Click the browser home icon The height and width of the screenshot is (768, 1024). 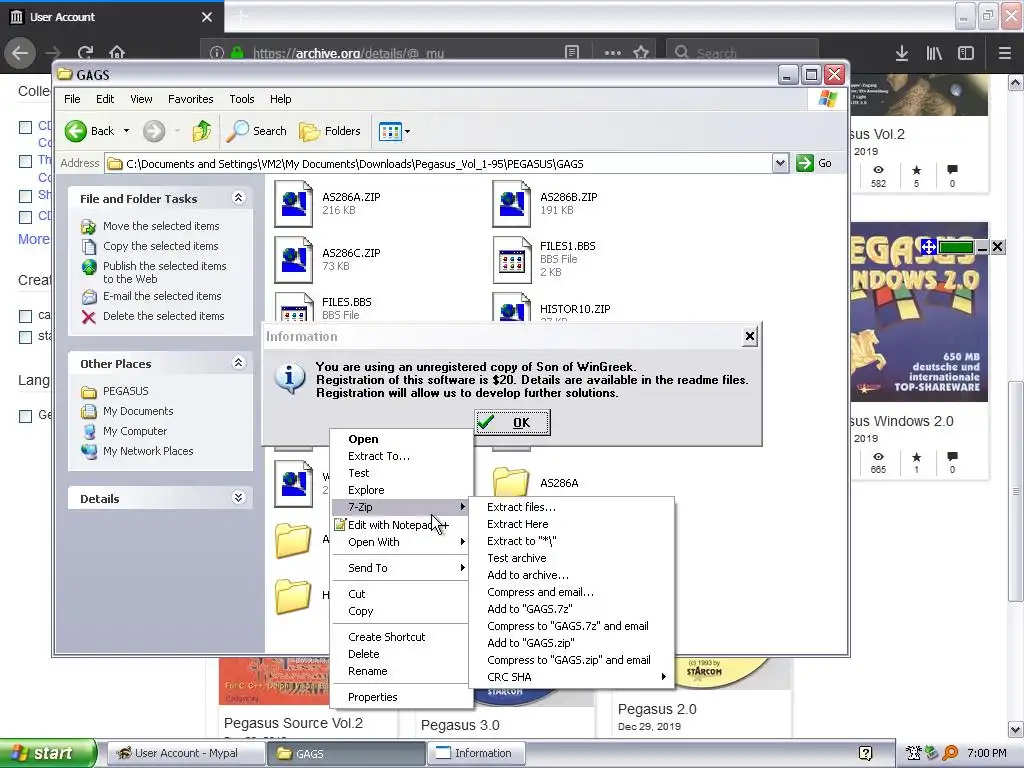click(x=117, y=52)
